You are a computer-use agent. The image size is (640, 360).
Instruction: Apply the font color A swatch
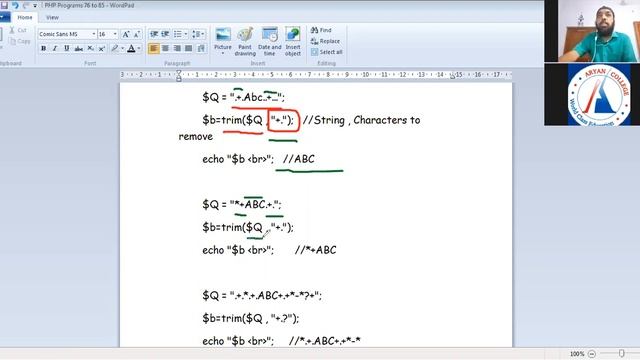pyautogui.click(x=131, y=49)
